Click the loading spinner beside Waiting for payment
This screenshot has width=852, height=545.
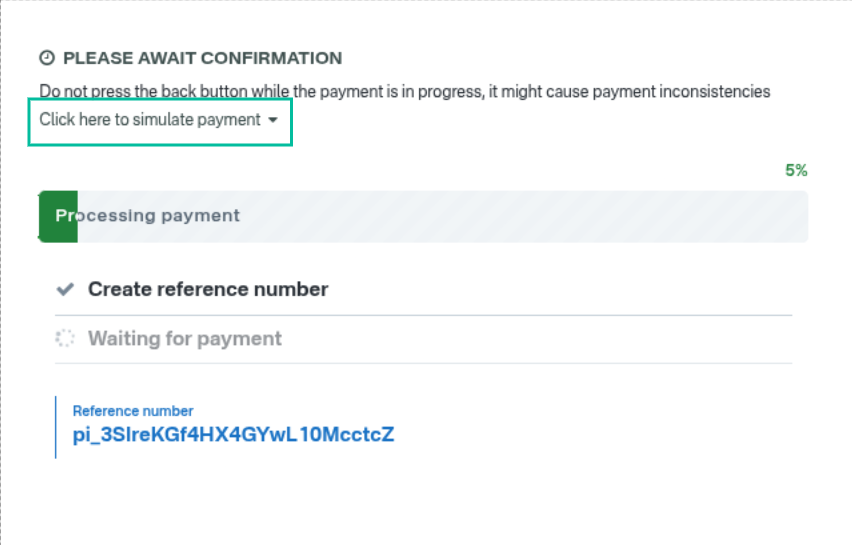(65, 339)
